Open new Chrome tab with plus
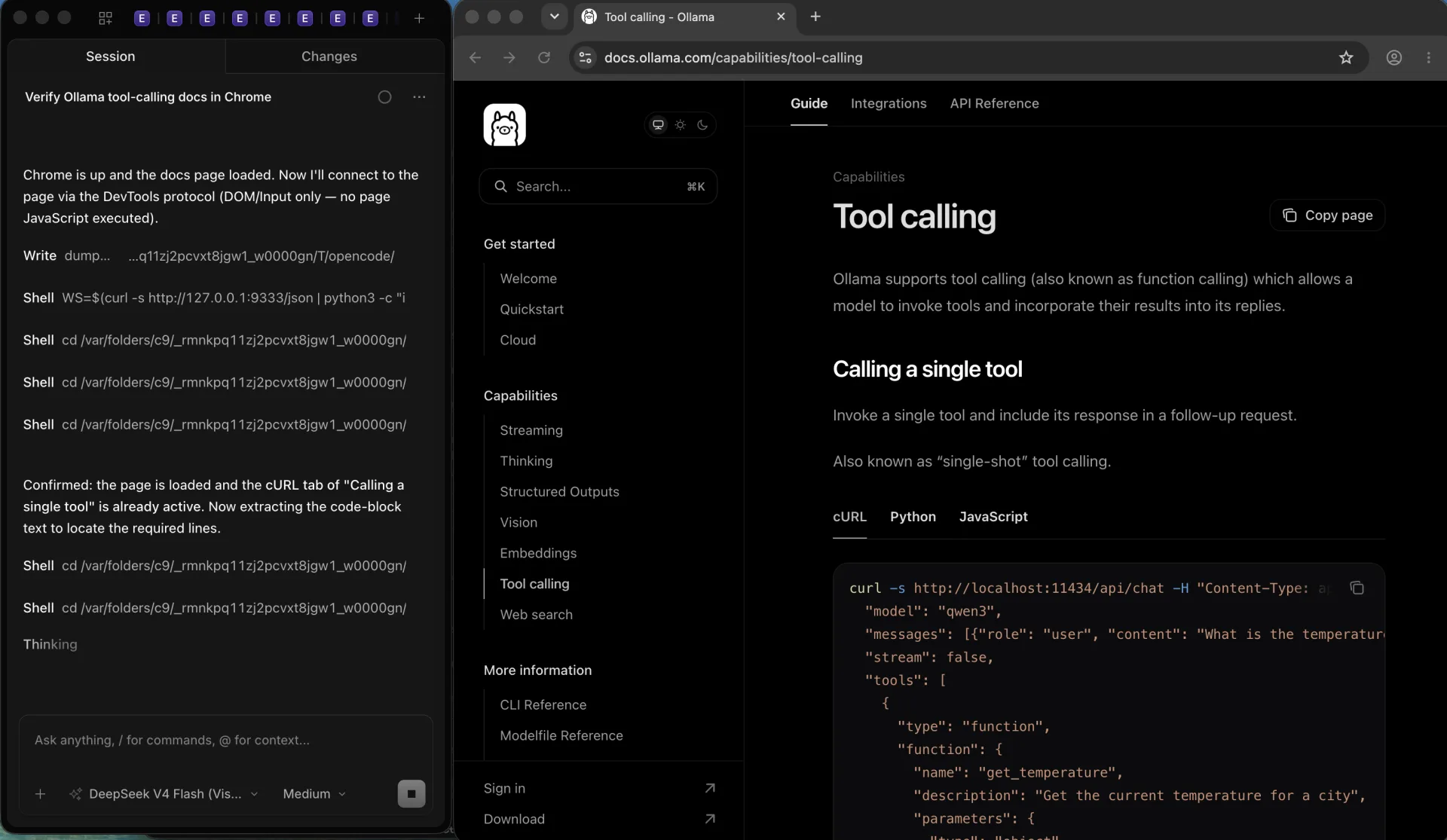This screenshot has width=1447, height=840. point(815,17)
